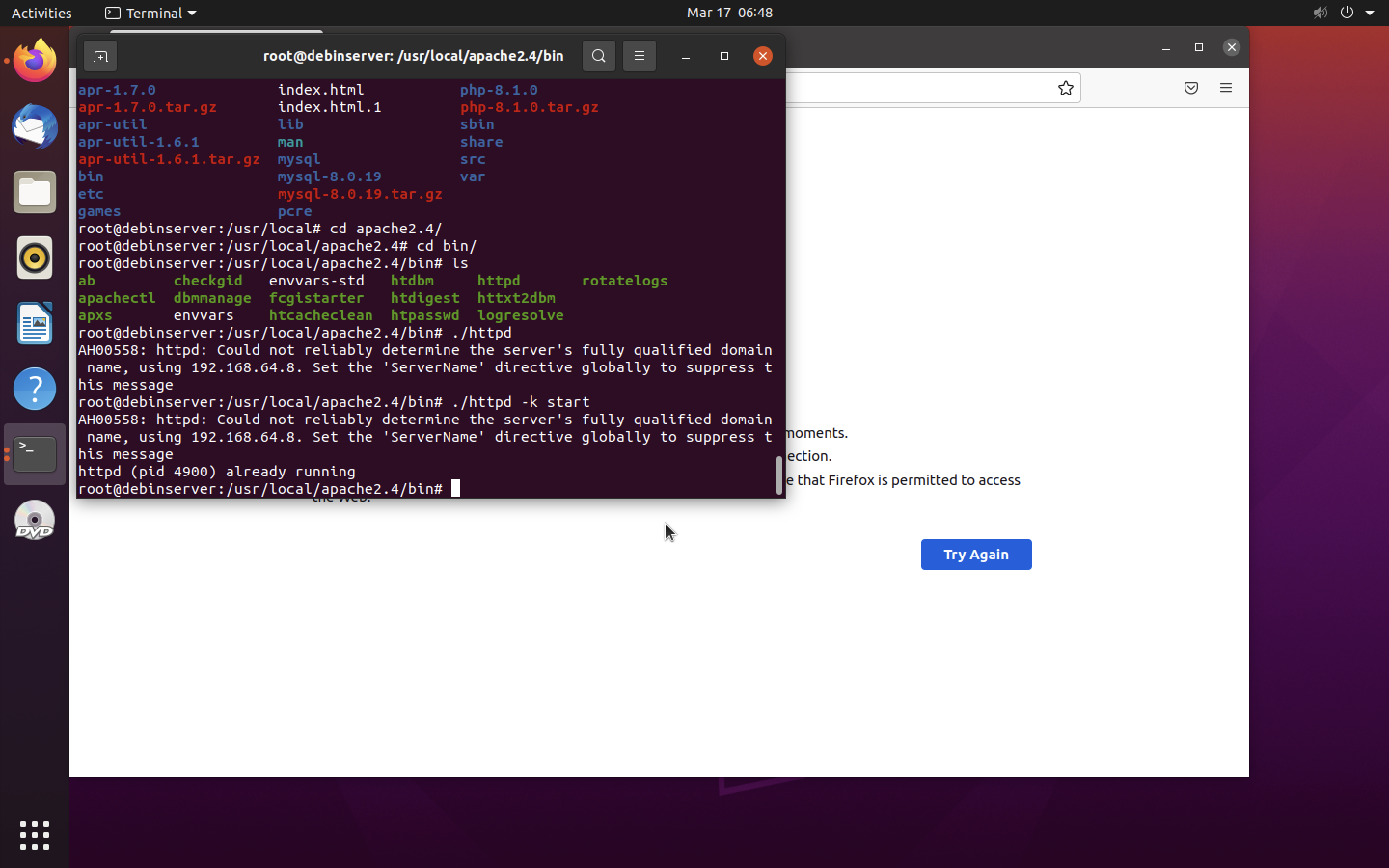Bookmark page with star icon
Screen dimensions: 1389x868
pos(1065,88)
